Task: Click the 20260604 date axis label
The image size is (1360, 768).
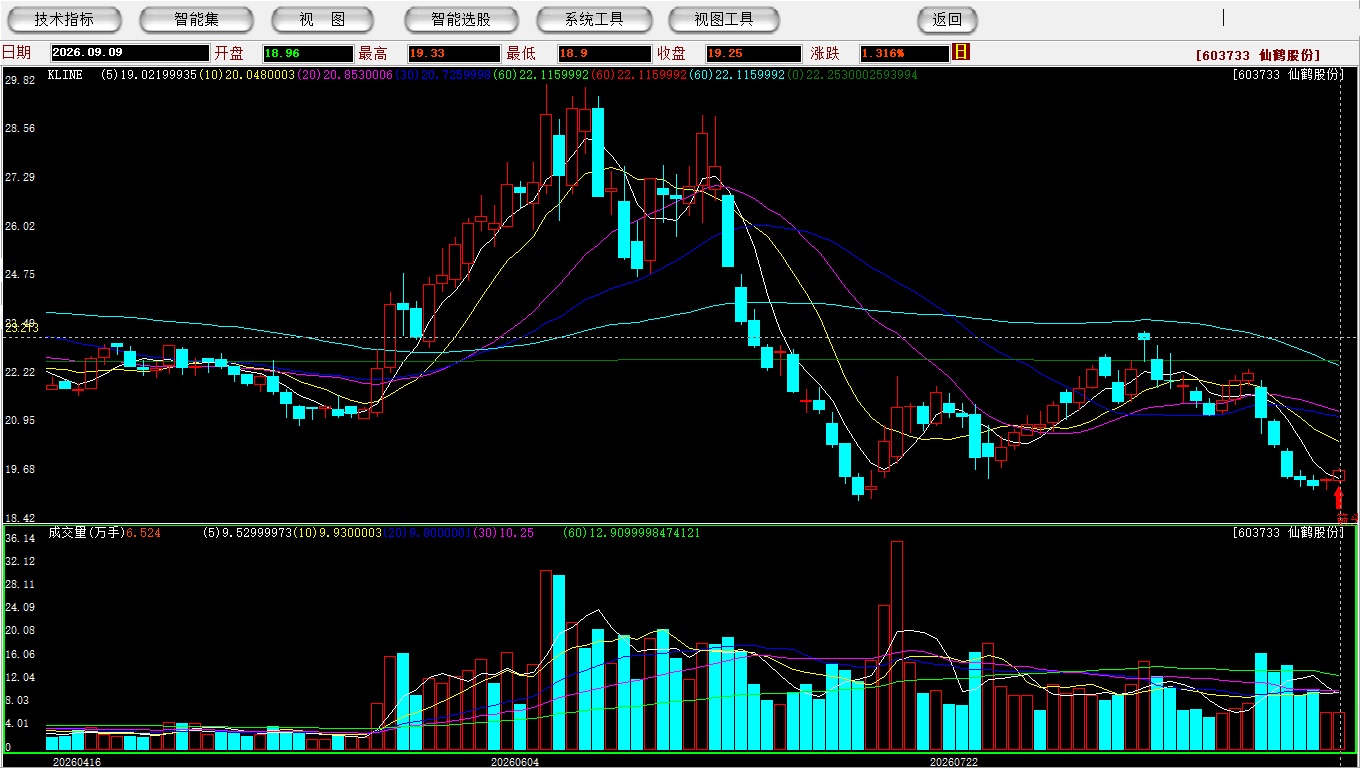Action: pyautogui.click(x=514, y=762)
